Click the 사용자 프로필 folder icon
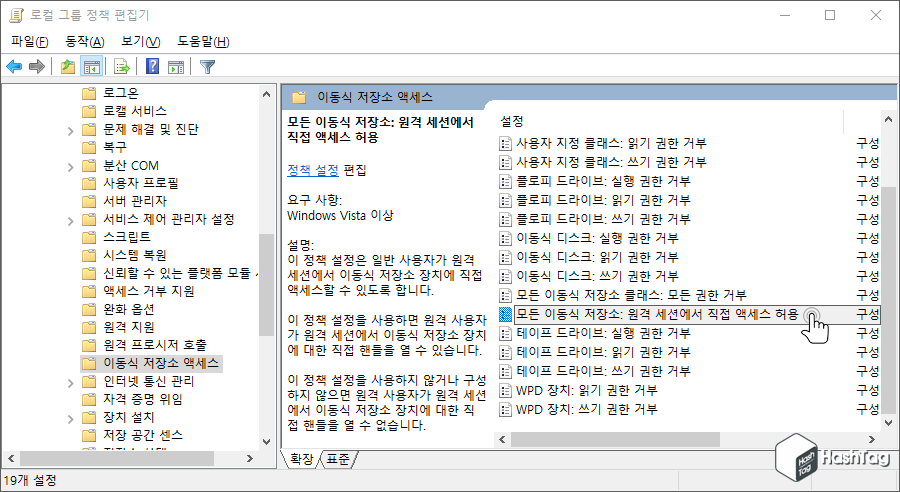 (89, 183)
